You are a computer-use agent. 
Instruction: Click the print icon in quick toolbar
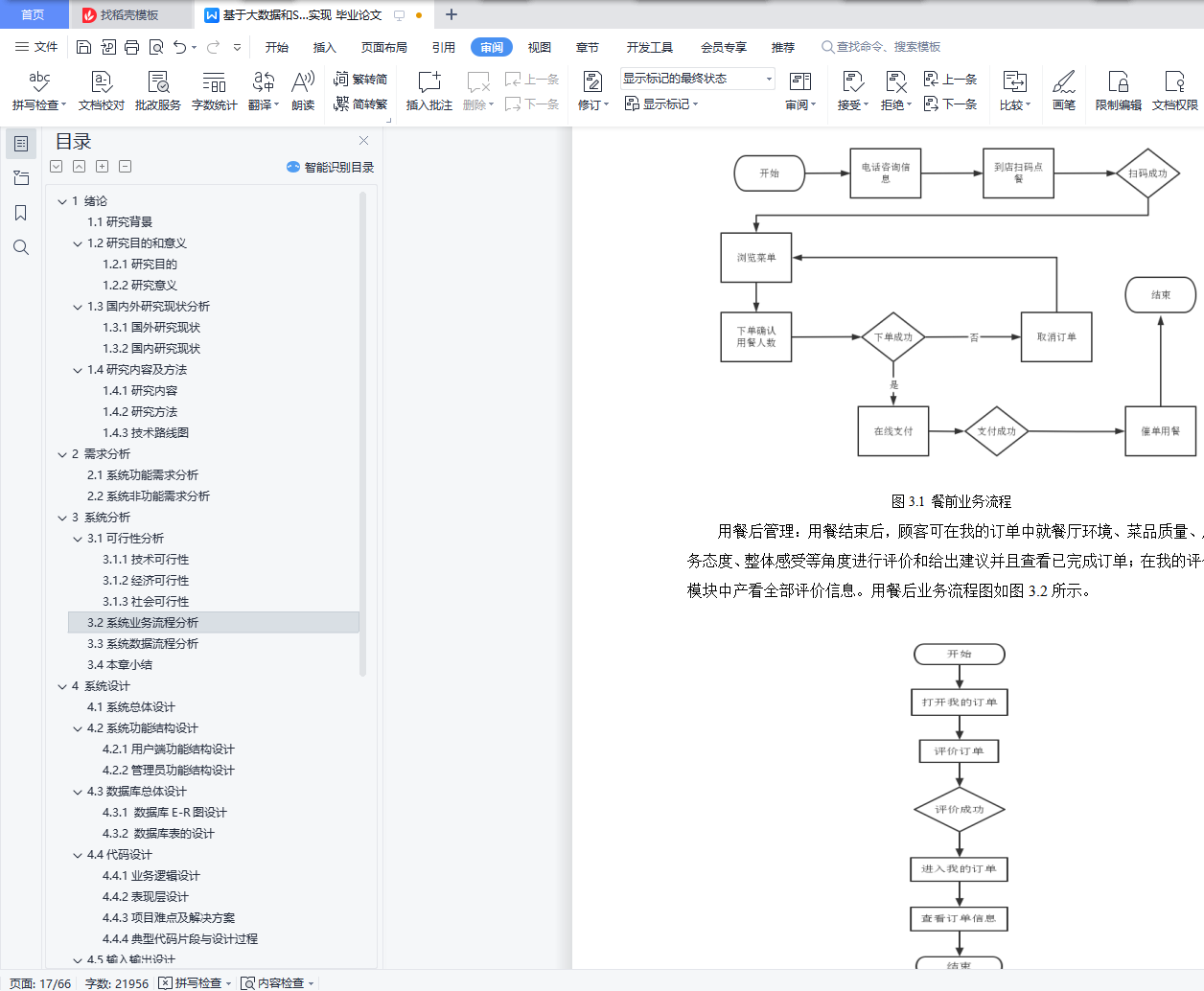coord(131,47)
